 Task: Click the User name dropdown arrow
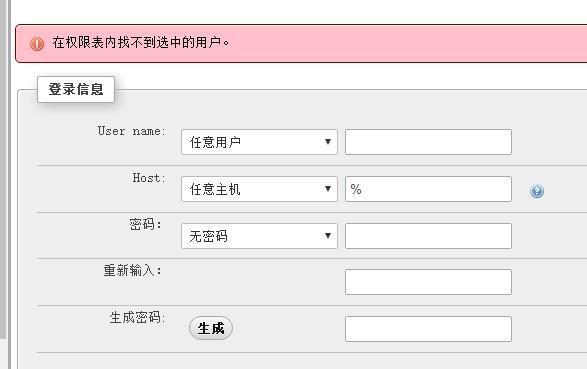tap(328, 141)
